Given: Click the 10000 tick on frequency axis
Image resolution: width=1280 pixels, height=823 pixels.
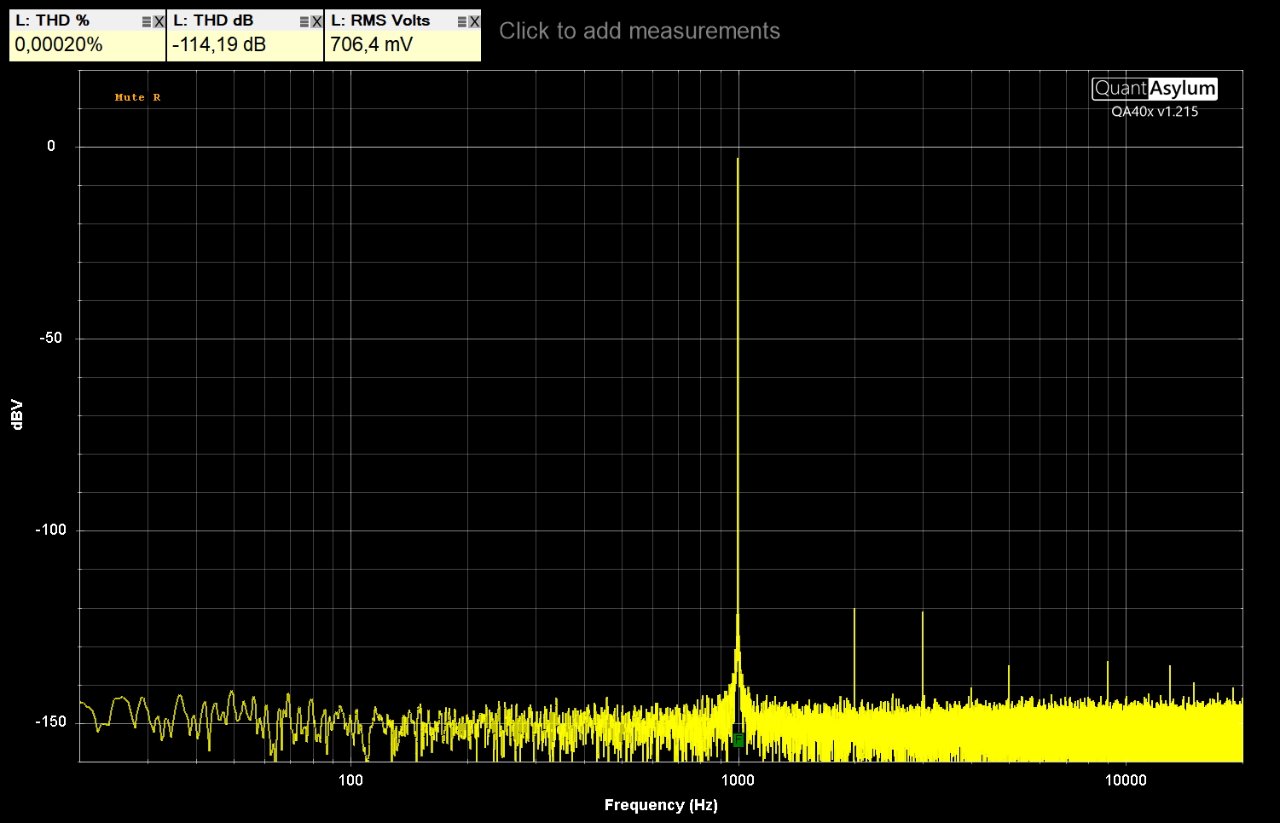Looking at the screenshot, I should pos(1125,779).
